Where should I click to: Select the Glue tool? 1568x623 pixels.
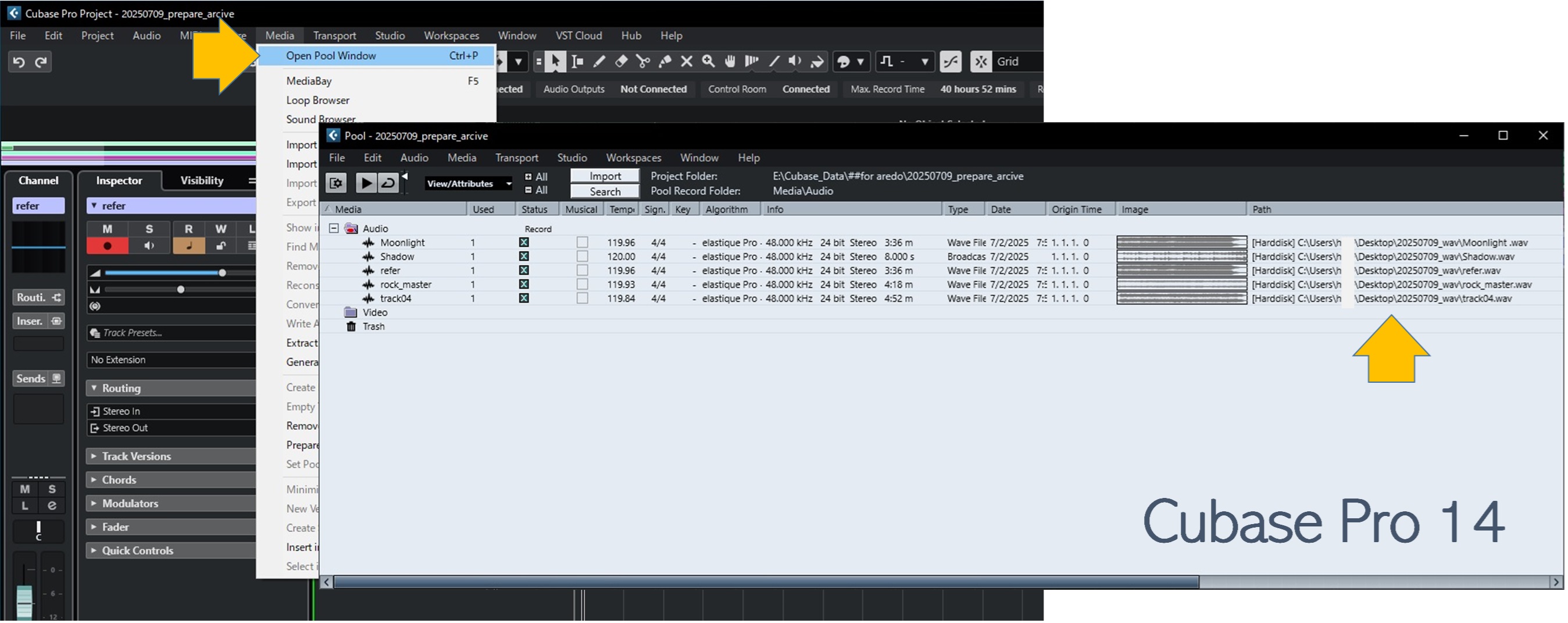(x=665, y=62)
